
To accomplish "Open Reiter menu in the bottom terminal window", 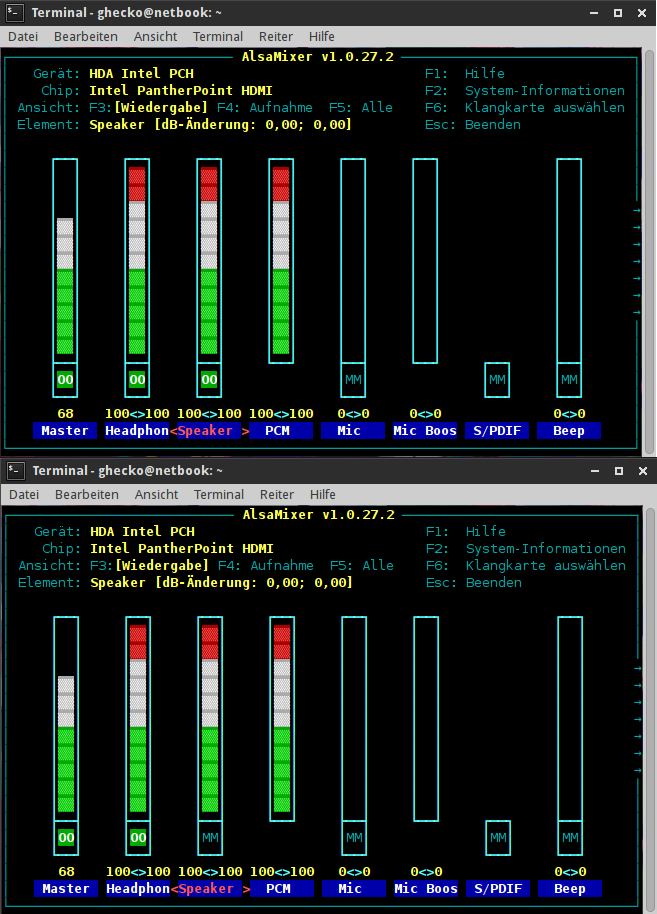I will [277, 494].
